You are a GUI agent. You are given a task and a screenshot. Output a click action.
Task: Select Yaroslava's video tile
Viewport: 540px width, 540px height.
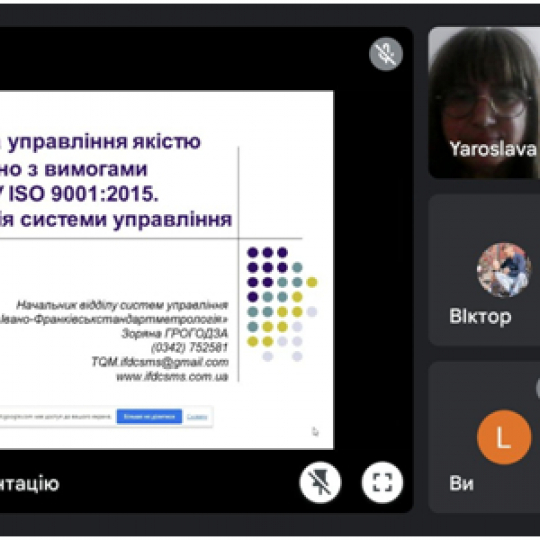(484, 102)
